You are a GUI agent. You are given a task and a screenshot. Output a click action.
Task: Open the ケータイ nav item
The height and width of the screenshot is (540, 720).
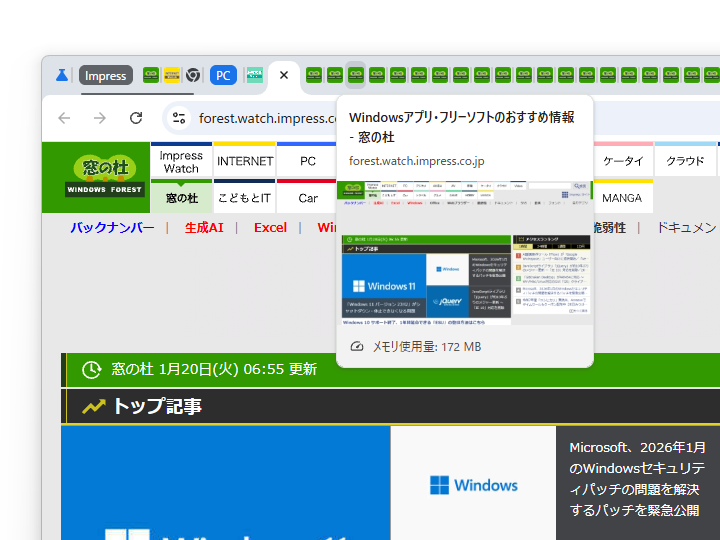pos(623,161)
